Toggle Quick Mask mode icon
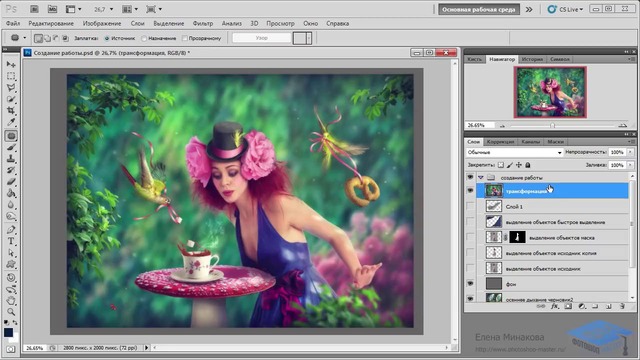The height and width of the screenshot is (360, 640). (x=11, y=349)
